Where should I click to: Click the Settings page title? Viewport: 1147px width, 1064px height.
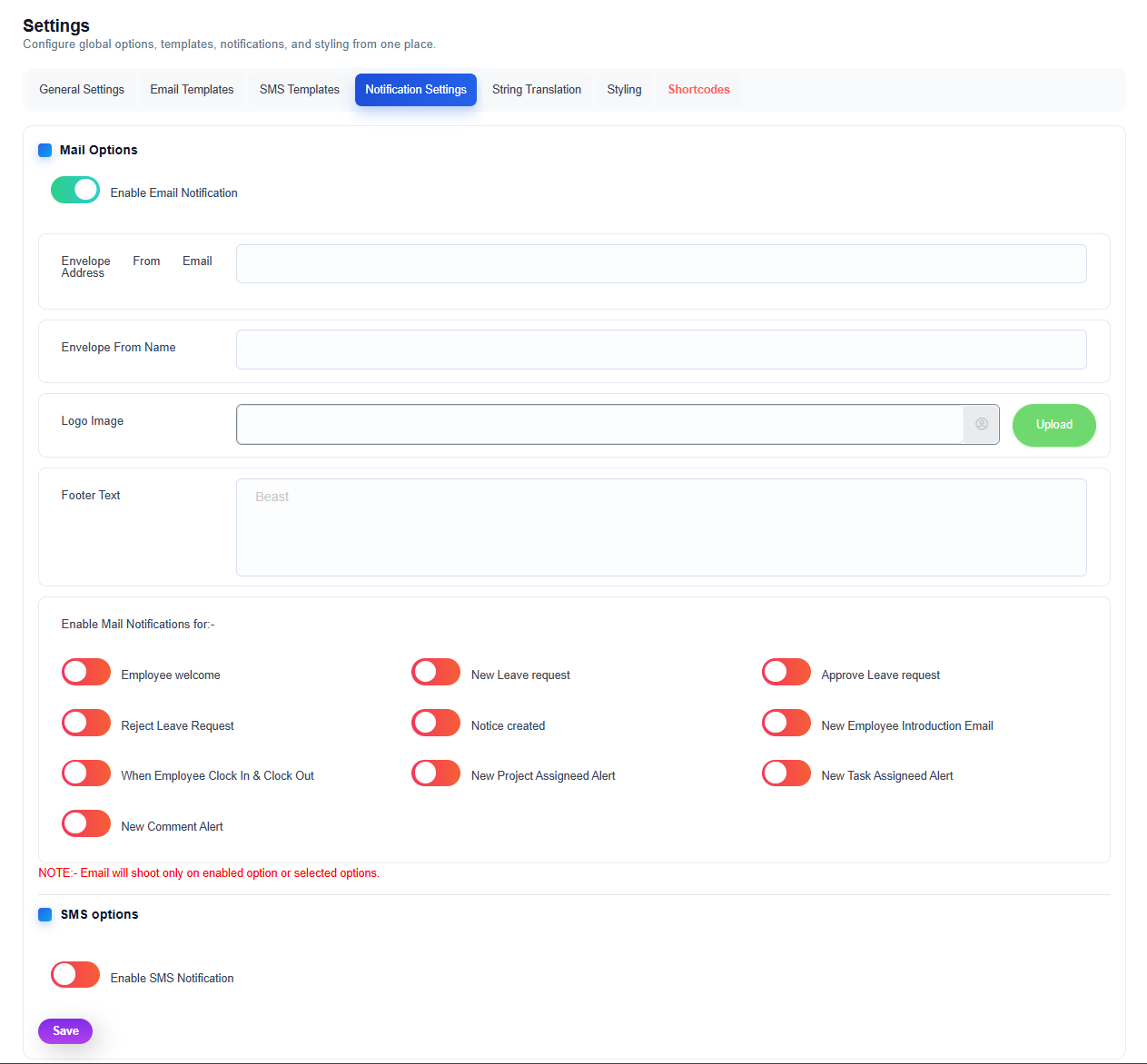tap(56, 25)
